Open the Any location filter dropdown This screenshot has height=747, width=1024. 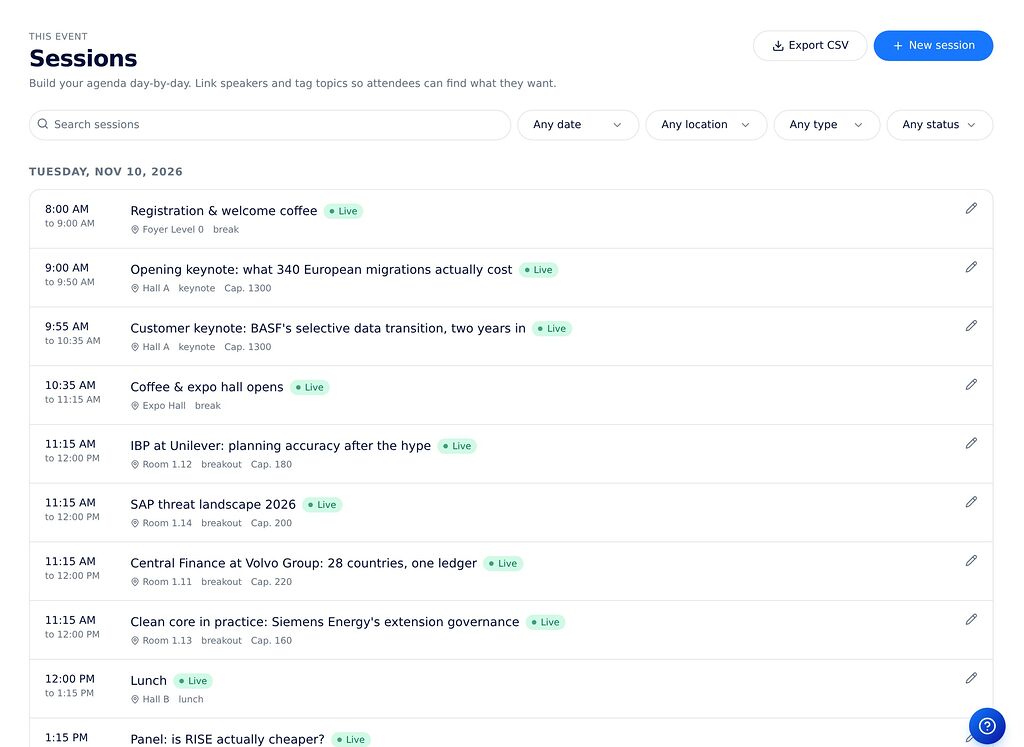tap(706, 125)
